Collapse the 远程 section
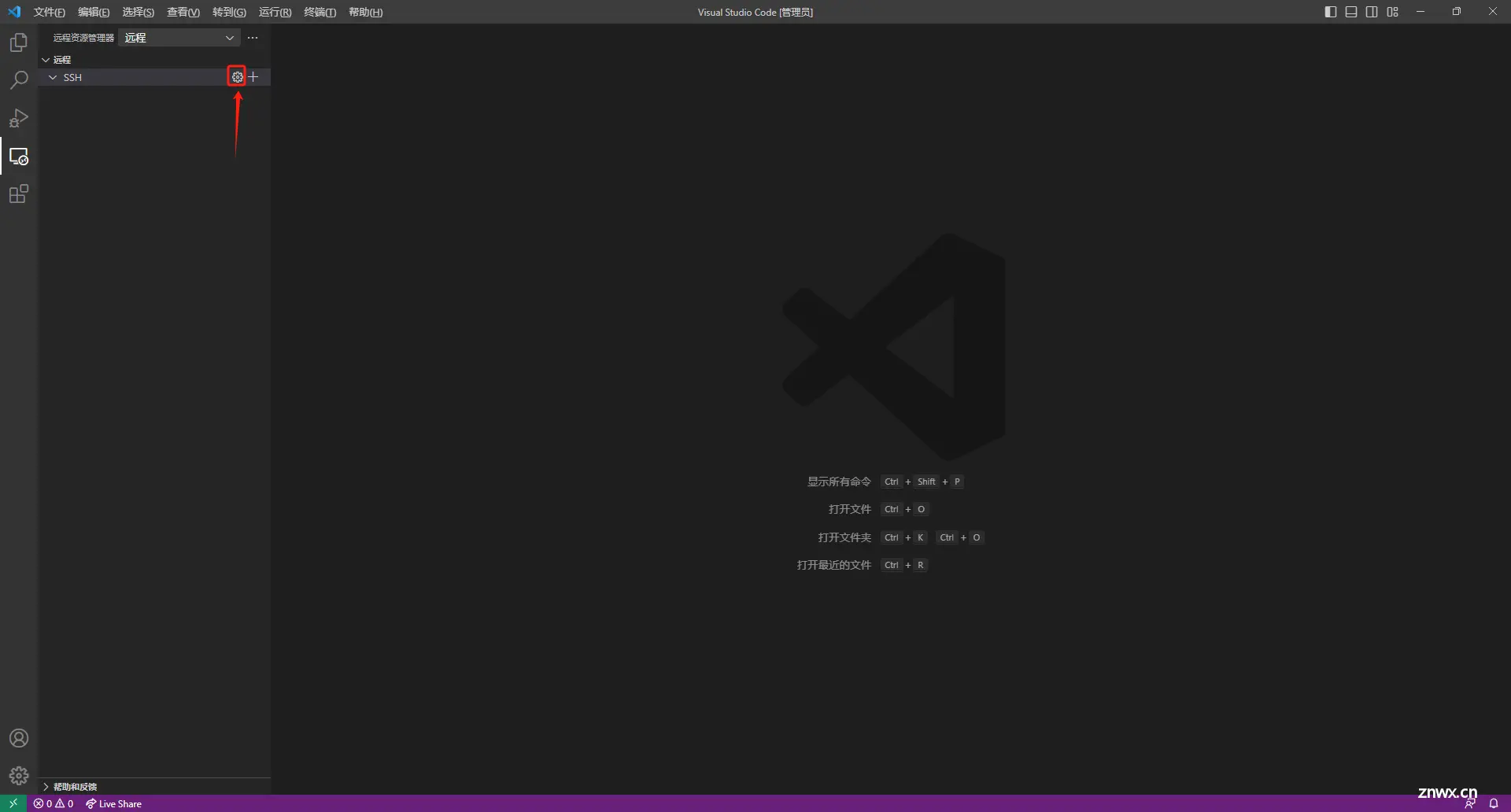 [154, 60]
